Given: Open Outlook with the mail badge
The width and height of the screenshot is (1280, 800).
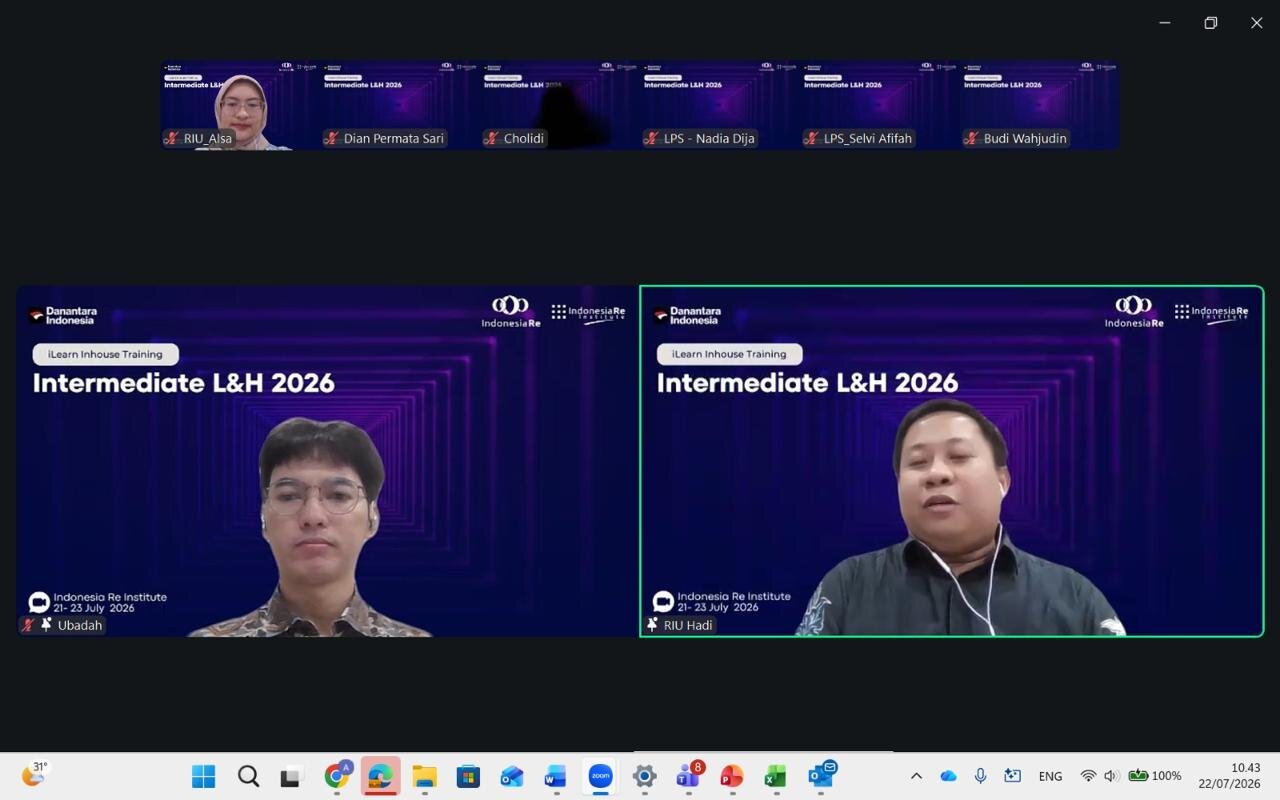Looking at the screenshot, I should 822,775.
